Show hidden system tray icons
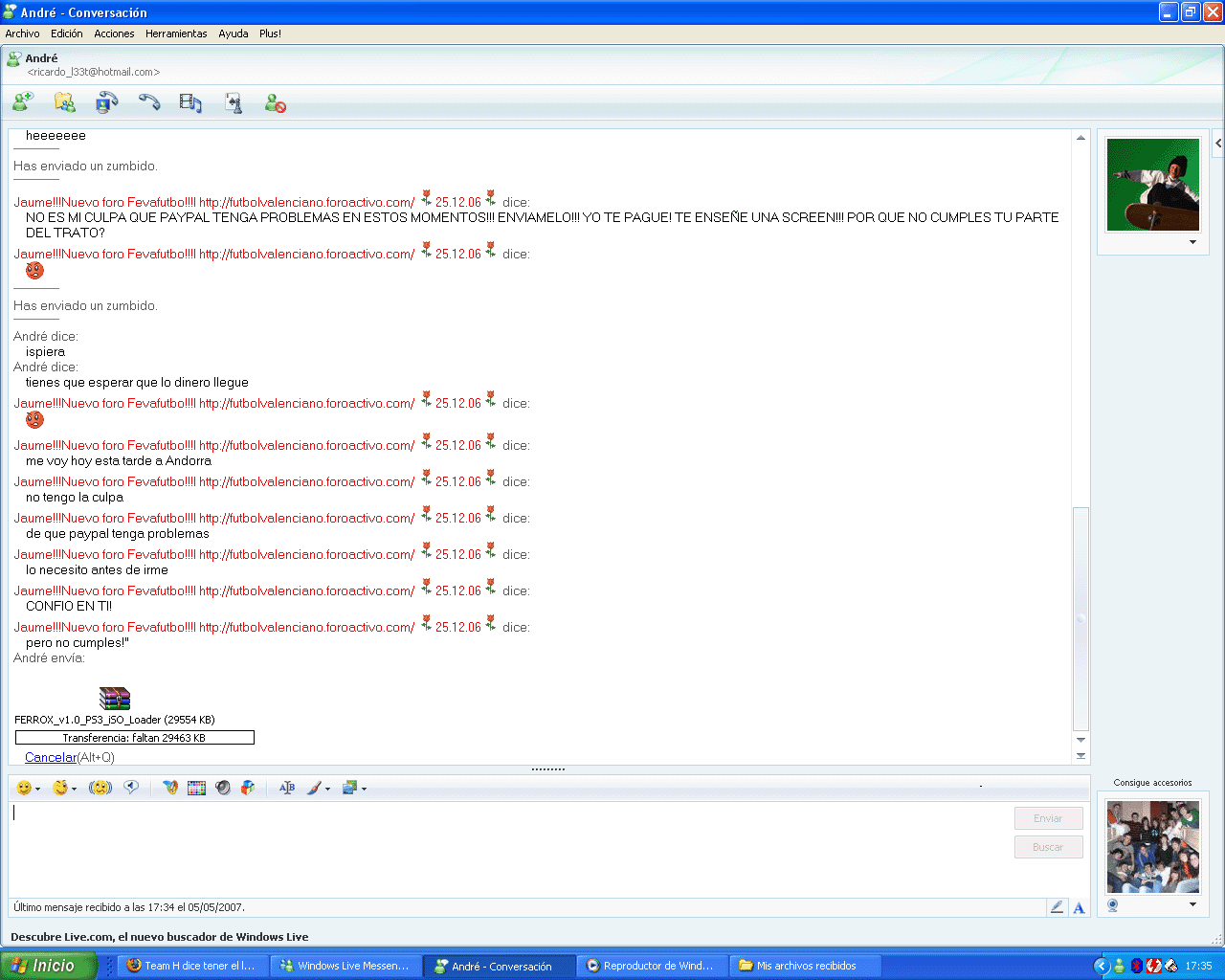 [x=1102, y=966]
